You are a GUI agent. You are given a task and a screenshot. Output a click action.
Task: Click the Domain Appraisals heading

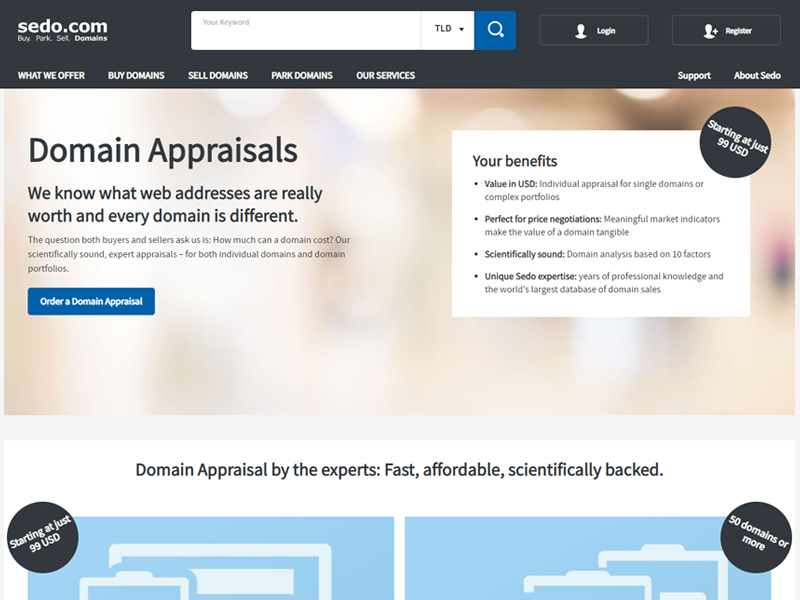tap(163, 151)
